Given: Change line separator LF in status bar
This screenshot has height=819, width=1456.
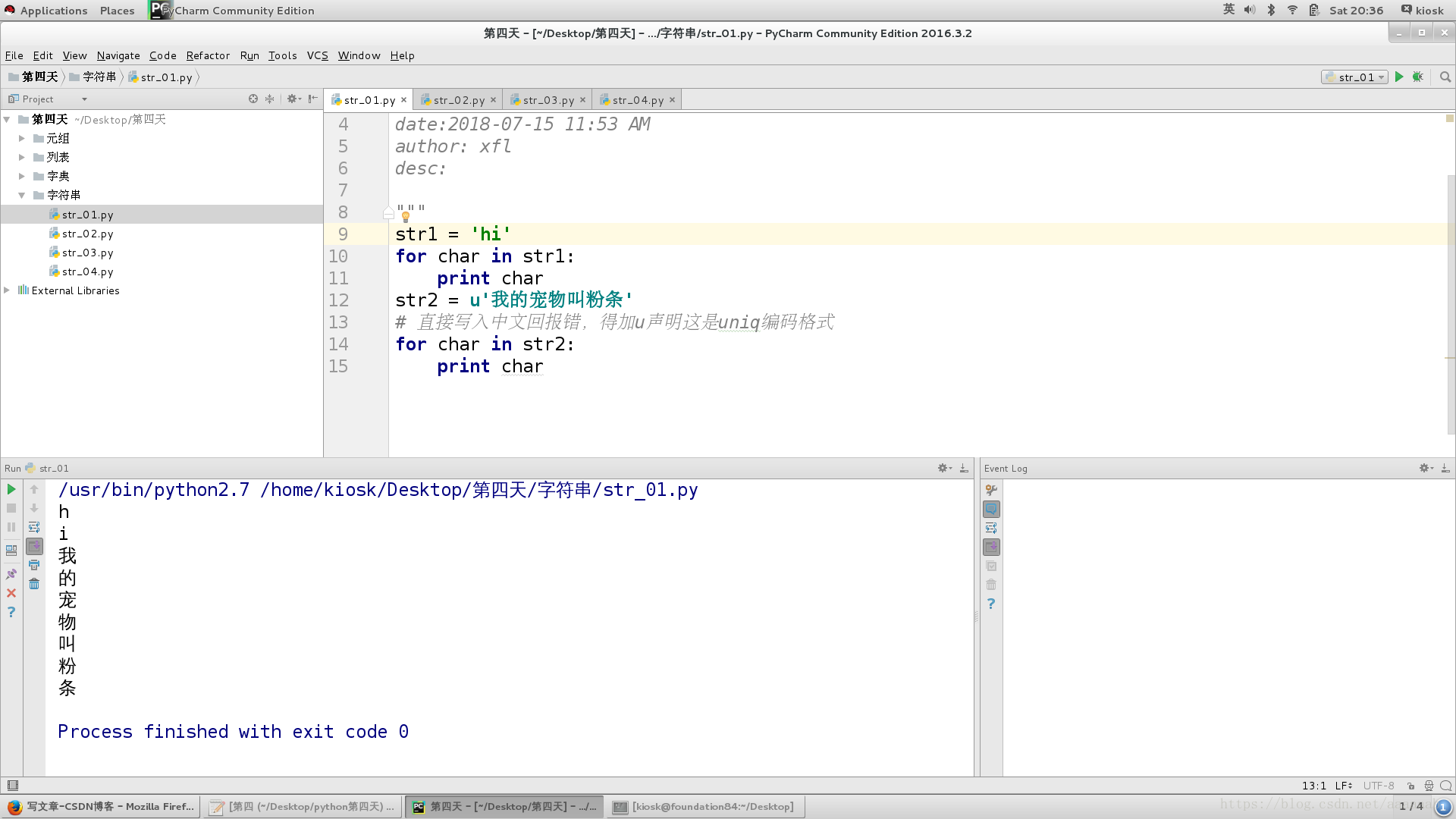Looking at the screenshot, I should pos(1344,786).
